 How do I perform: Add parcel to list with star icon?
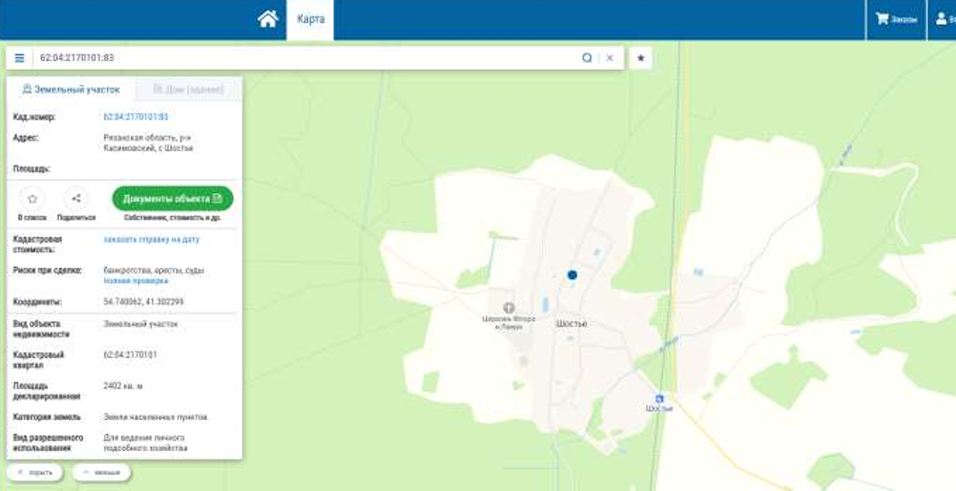[32, 199]
